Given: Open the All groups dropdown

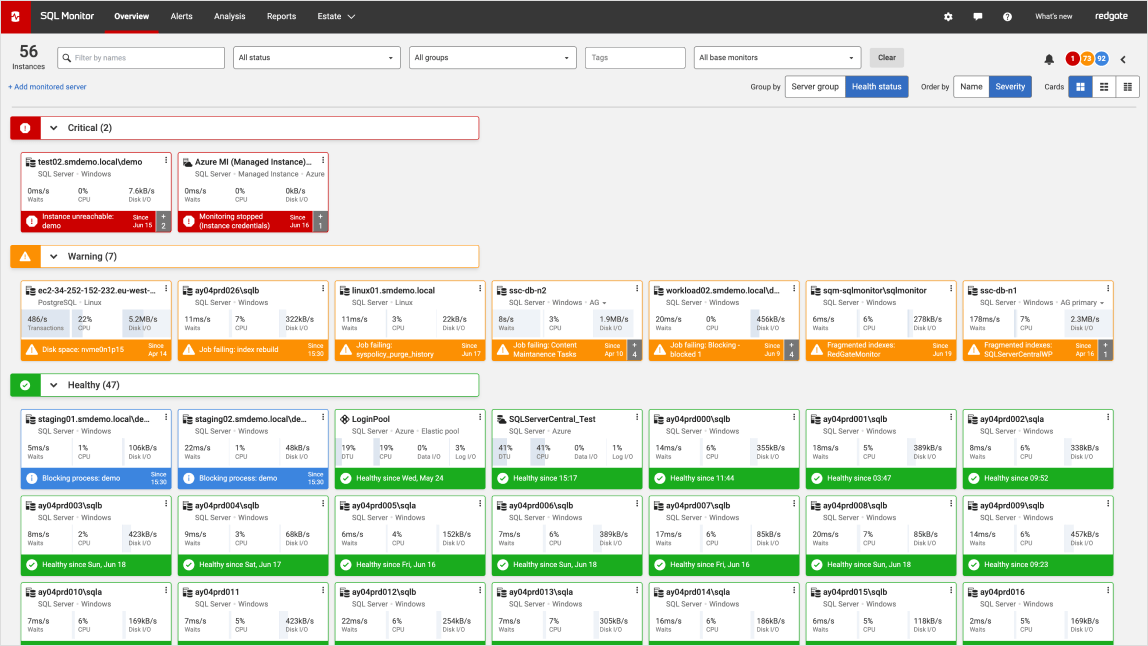Looking at the screenshot, I should pos(493,58).
